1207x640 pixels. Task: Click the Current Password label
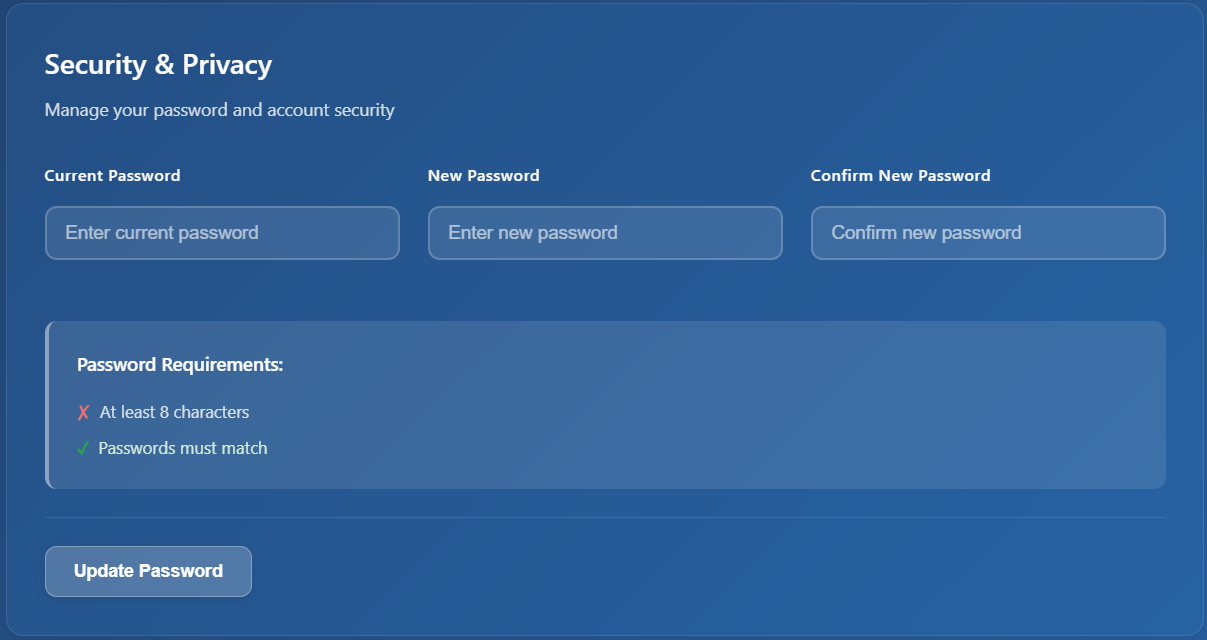coord(112,175)
